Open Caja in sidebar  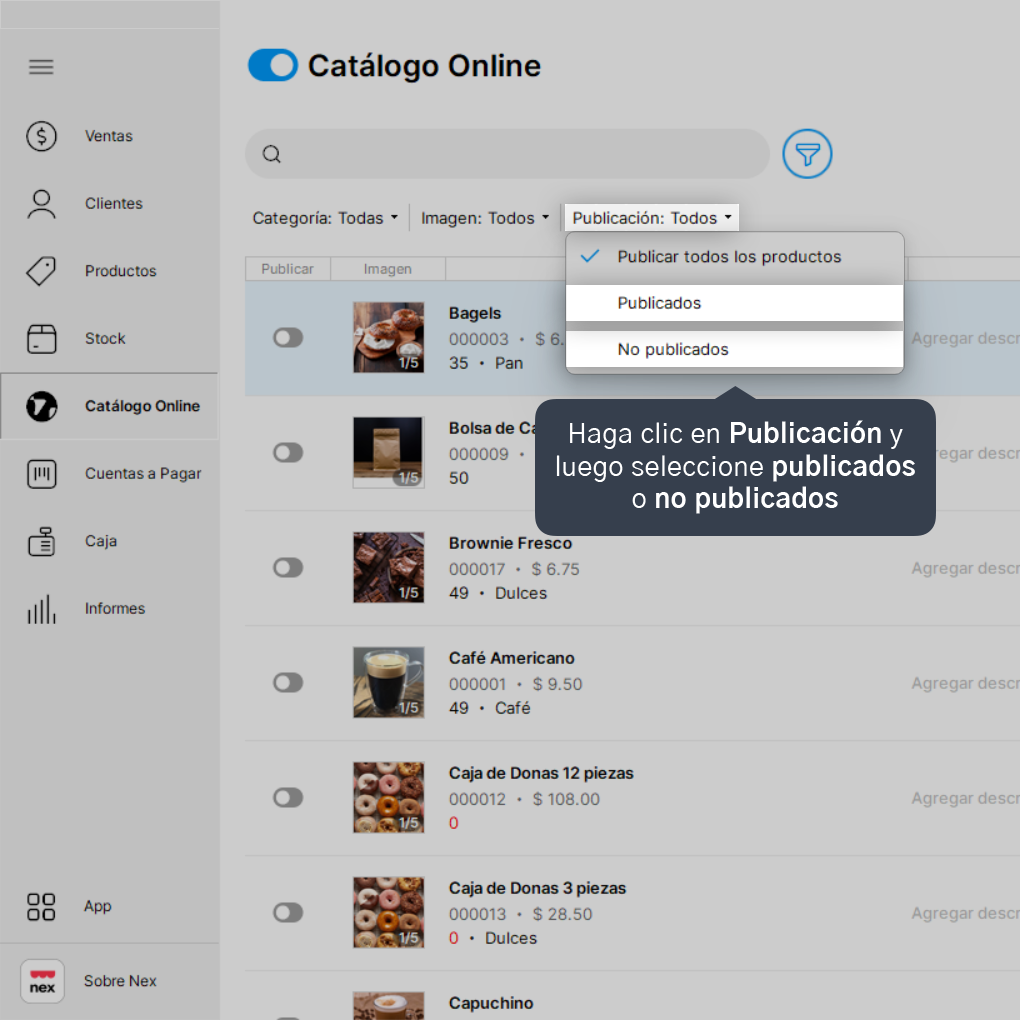click(x=101, y=541)
